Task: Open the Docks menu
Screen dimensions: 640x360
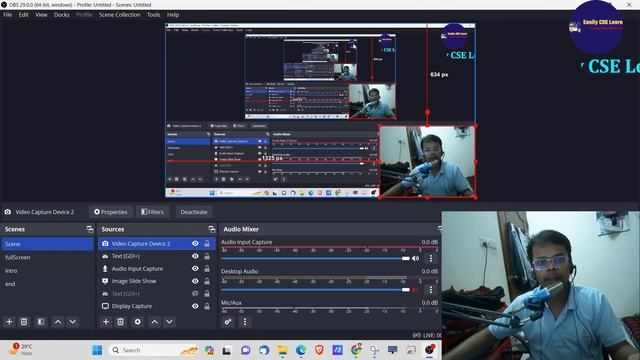Action: 62,15
